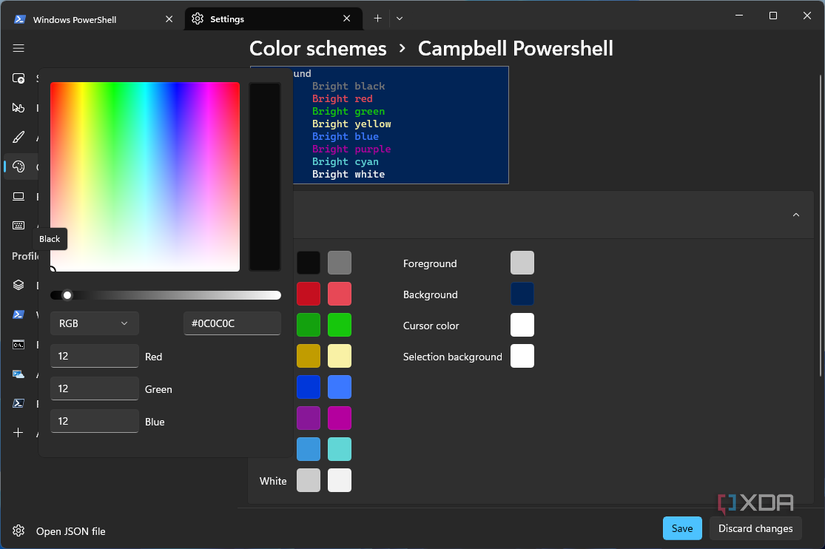This screenshot has width=825, height=549.
Task: Go back to Color schemes breadcrumb
Action: click(x=318, y=49)
